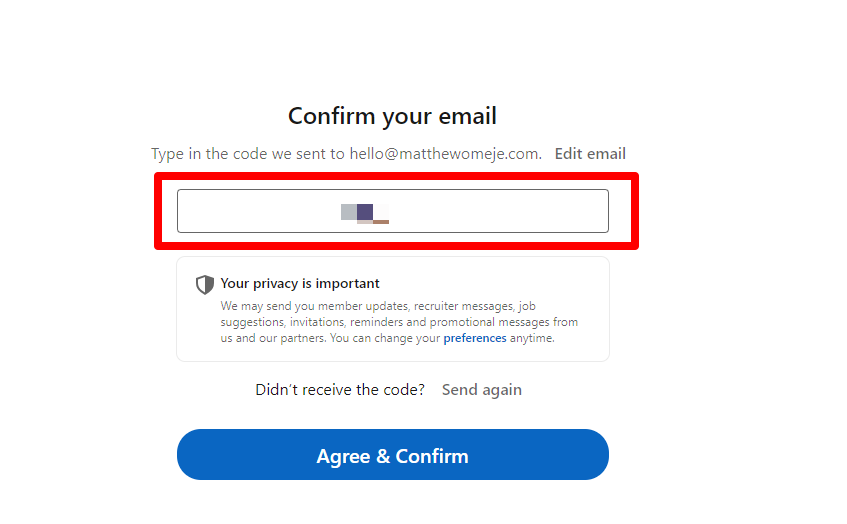Follow the preferences link
The height and width of the screenshot is (524, 847).
[x=475, y=338]
